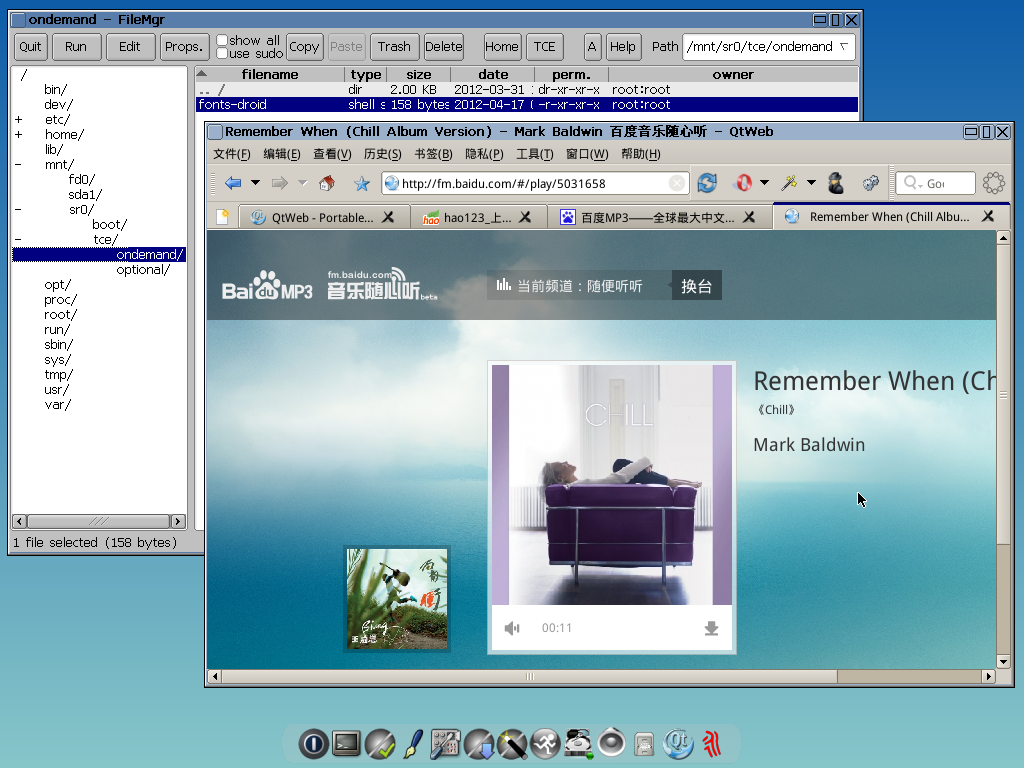Select the fonts-droid file row
1024x768 pixels.
526,104
